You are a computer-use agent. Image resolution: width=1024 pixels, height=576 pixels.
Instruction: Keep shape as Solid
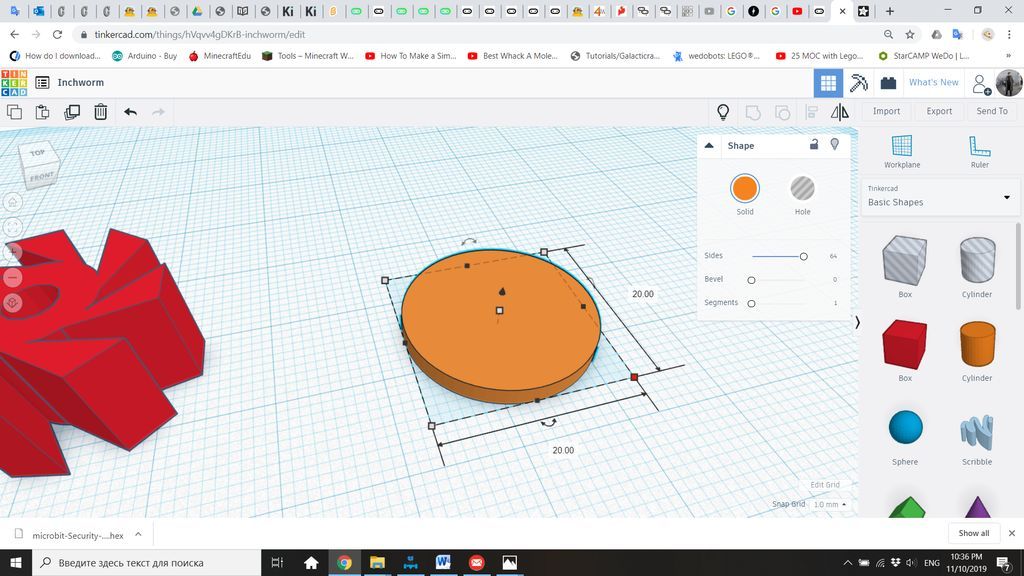[x=745, y=190]
